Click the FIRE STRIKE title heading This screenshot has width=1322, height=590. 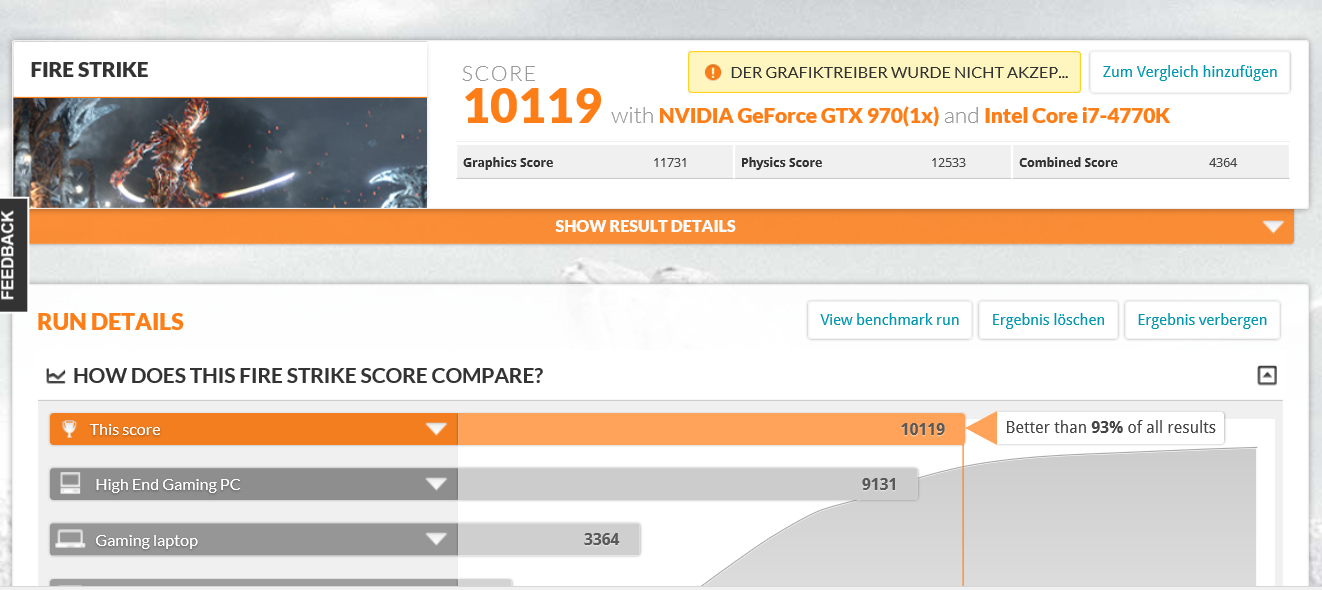pos(89,70)
